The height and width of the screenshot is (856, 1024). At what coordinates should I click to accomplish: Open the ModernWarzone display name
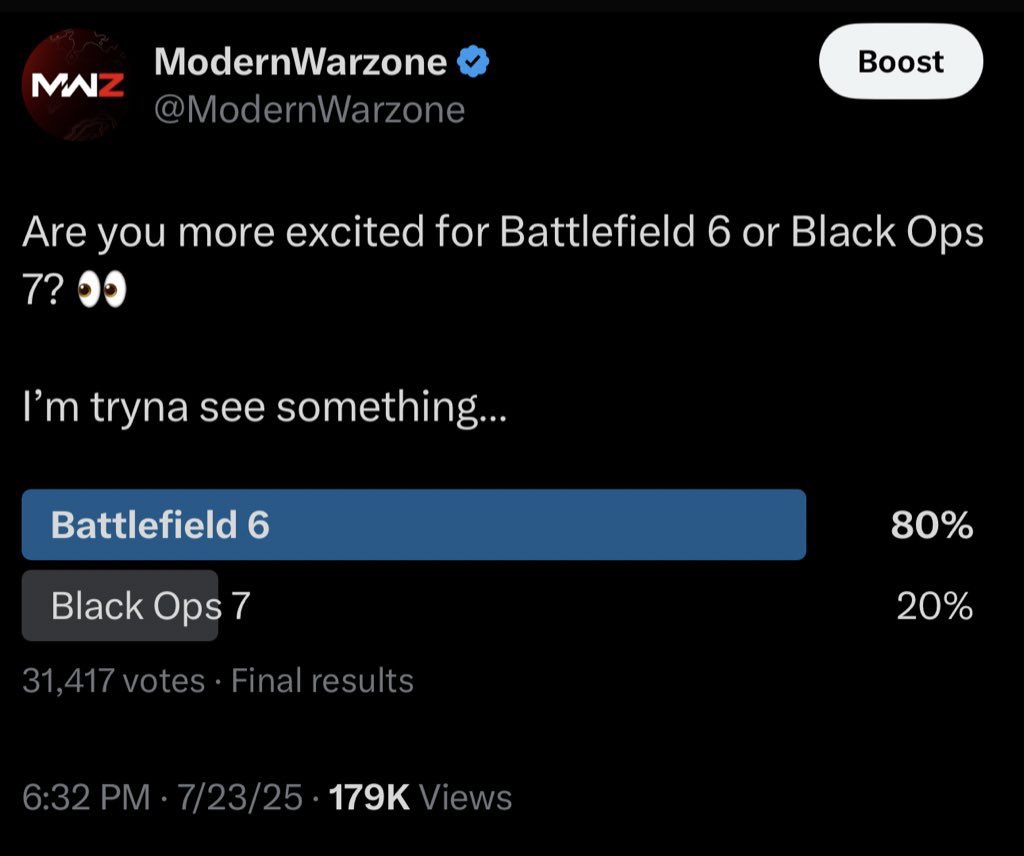(300, 63)
